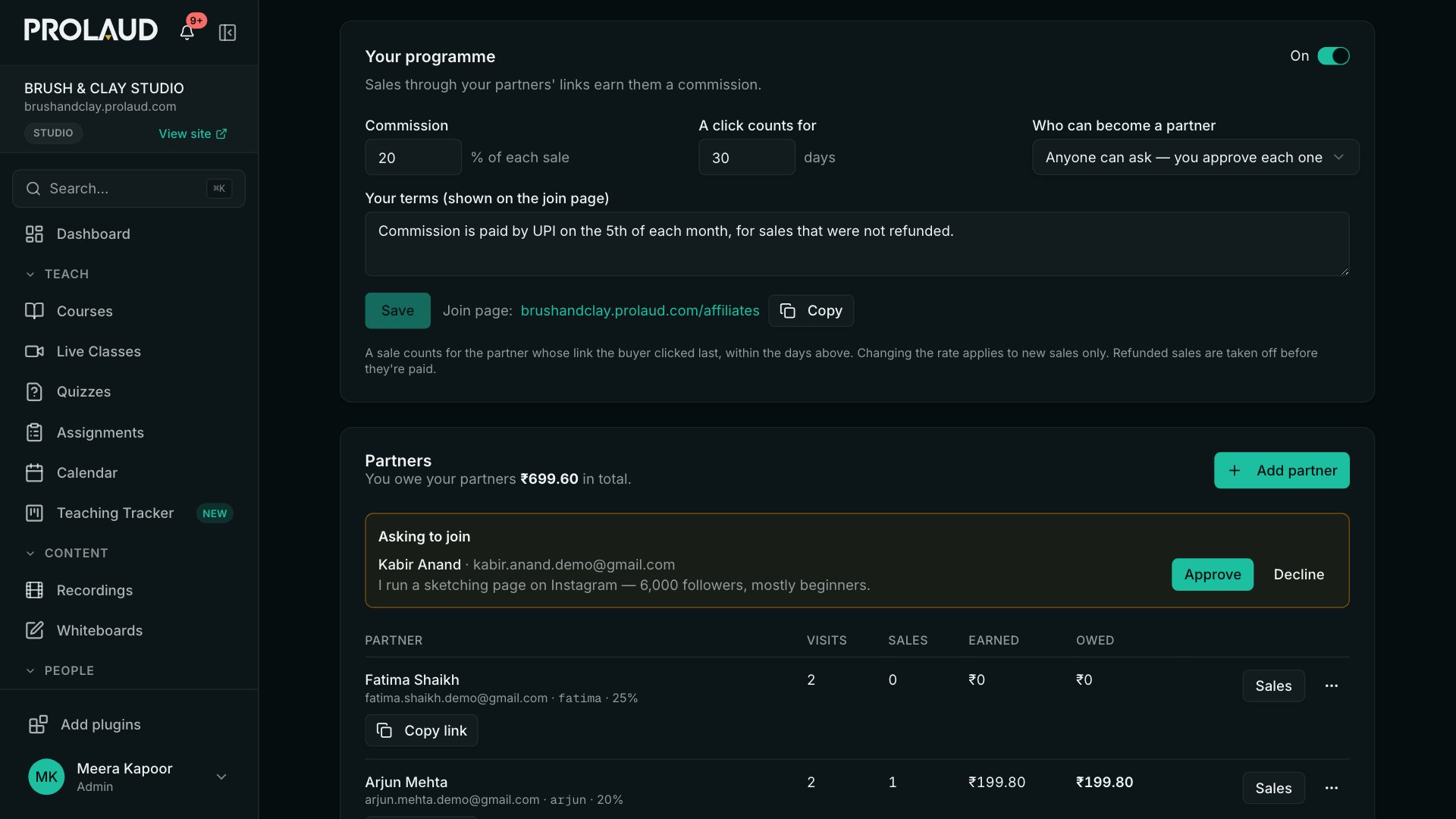Open Live Classes camera icon

34,351
